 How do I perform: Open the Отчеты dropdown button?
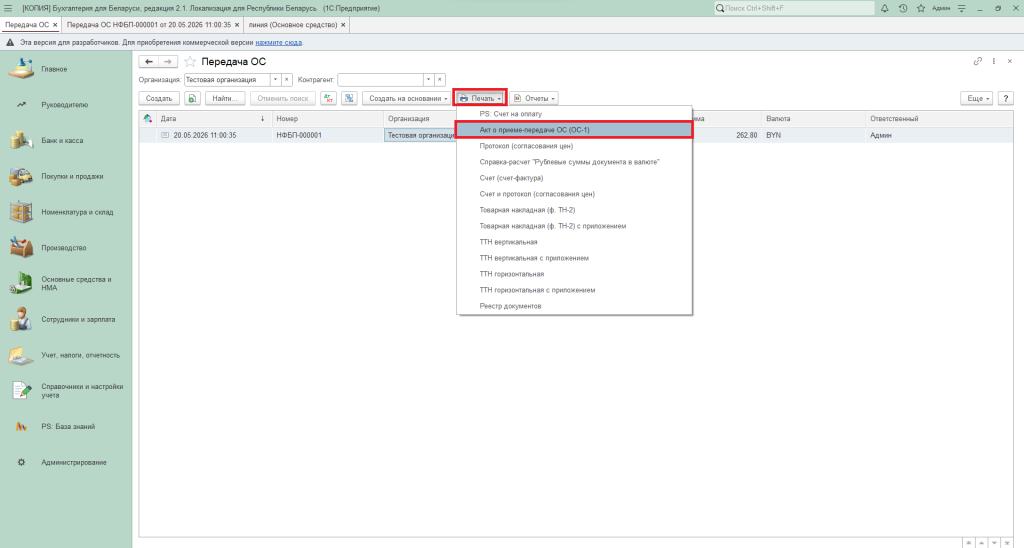pos(534,99)
